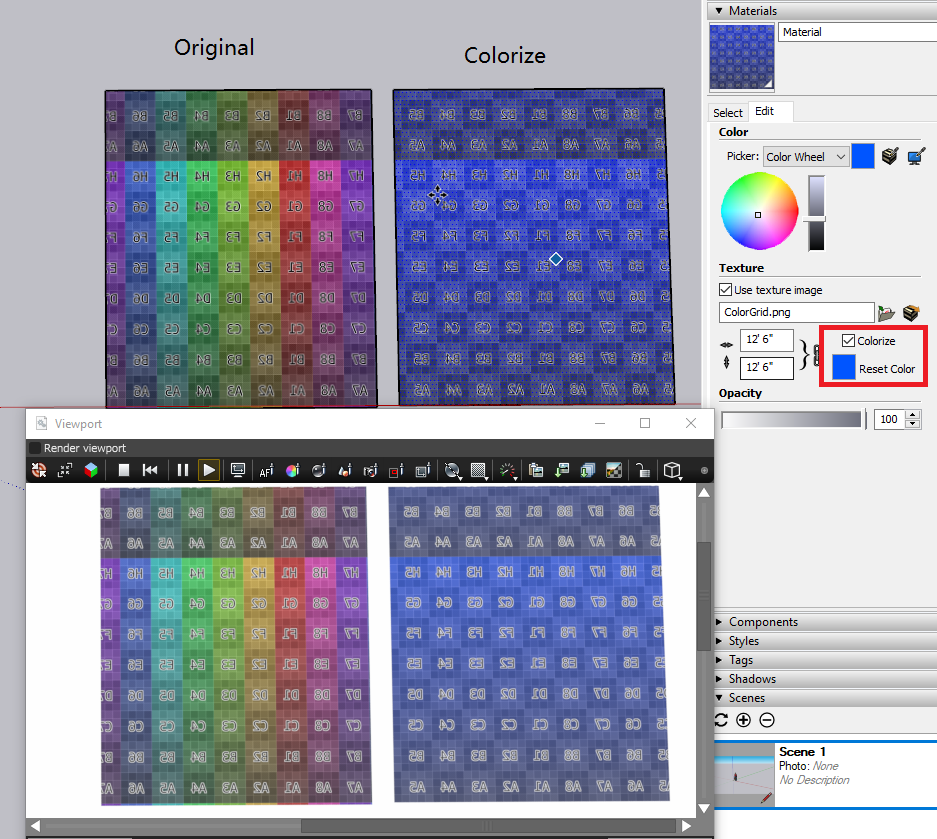The image size is (937, 839).
Task: Remove scene with the minus icon
Action: pyautogui.click(x=767, y=720)
